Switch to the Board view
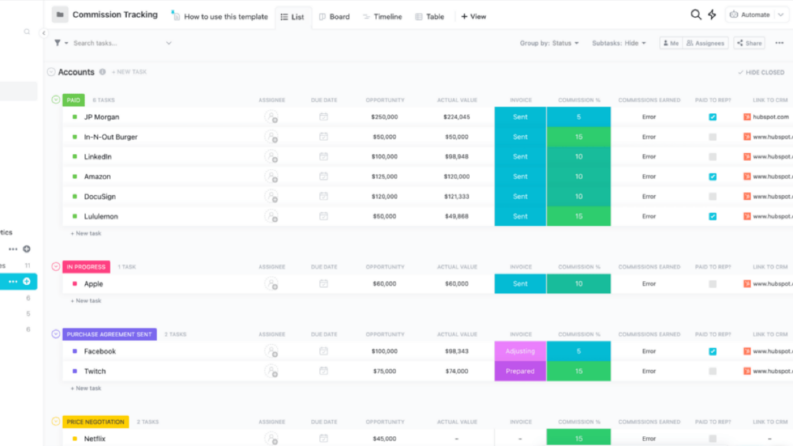793x446 pixels. tap(334, 16)
